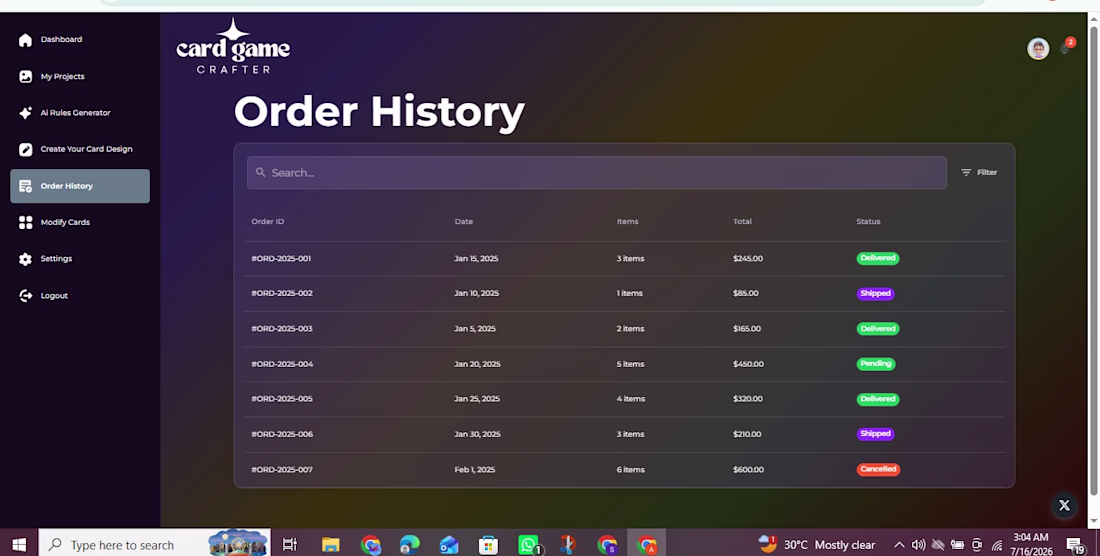Select order #ORD-2025-003

[281, 329]
